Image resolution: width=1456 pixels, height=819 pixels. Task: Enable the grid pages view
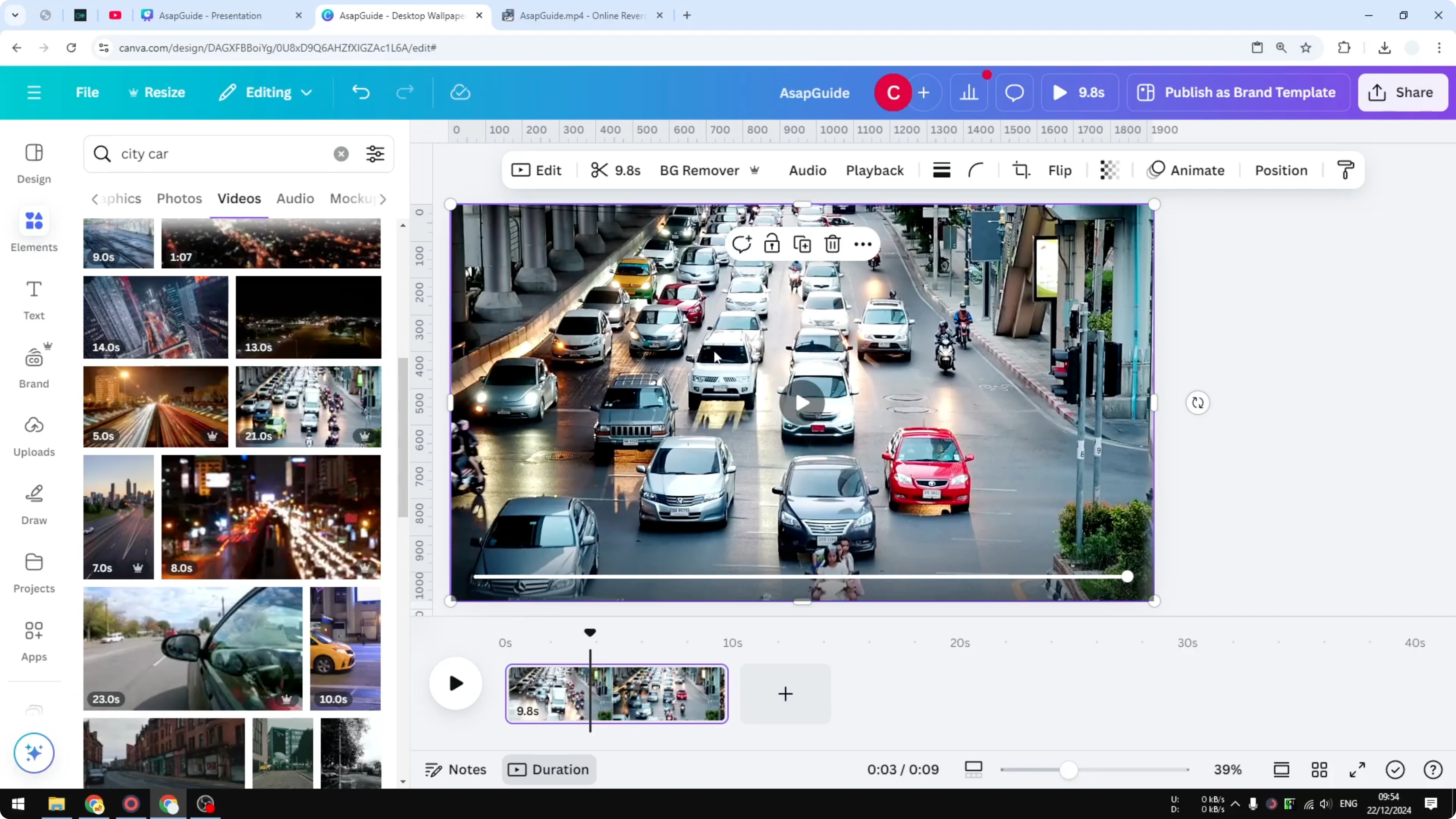(1320, 769)
